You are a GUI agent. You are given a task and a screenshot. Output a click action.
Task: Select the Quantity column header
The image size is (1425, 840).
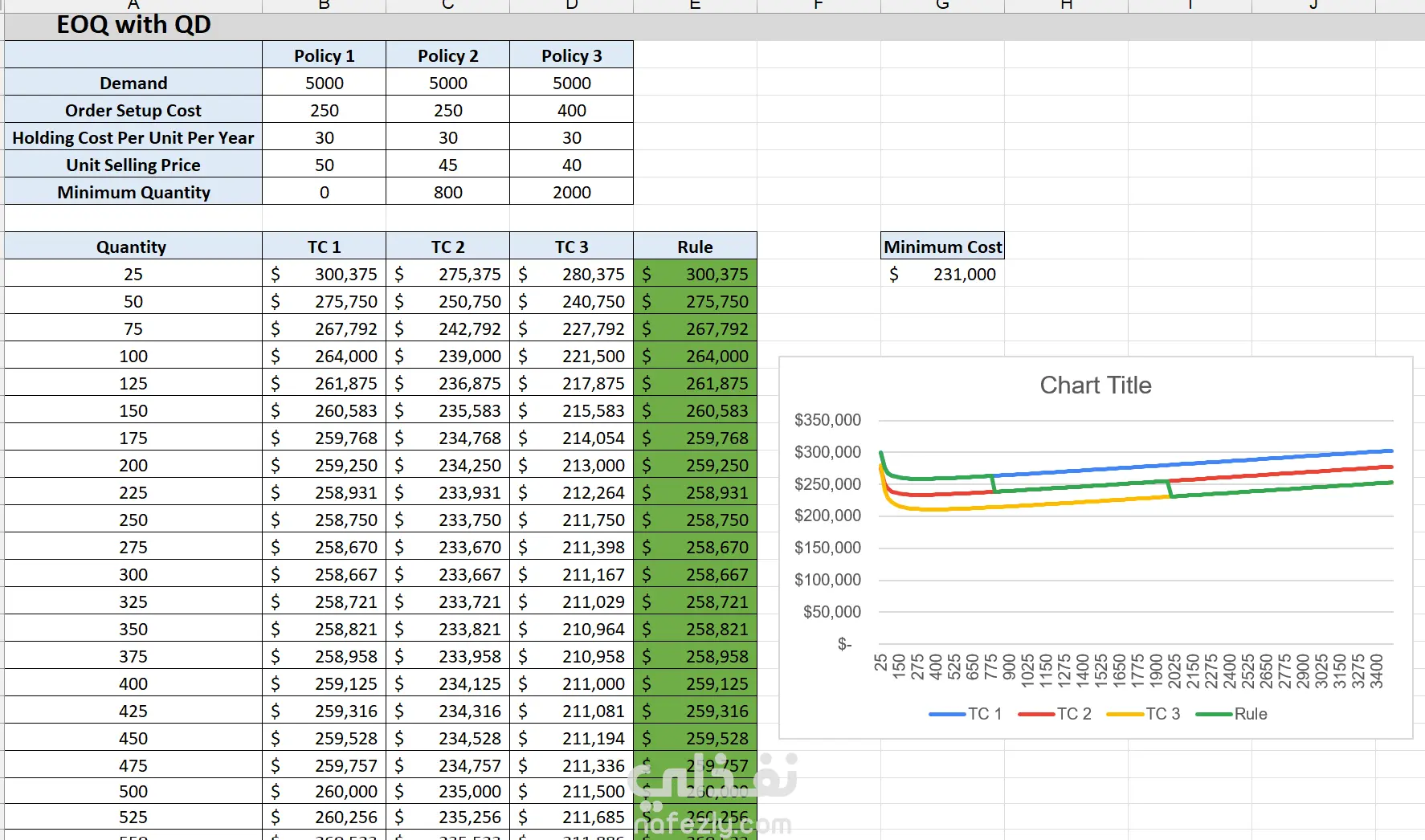[133, 247]
